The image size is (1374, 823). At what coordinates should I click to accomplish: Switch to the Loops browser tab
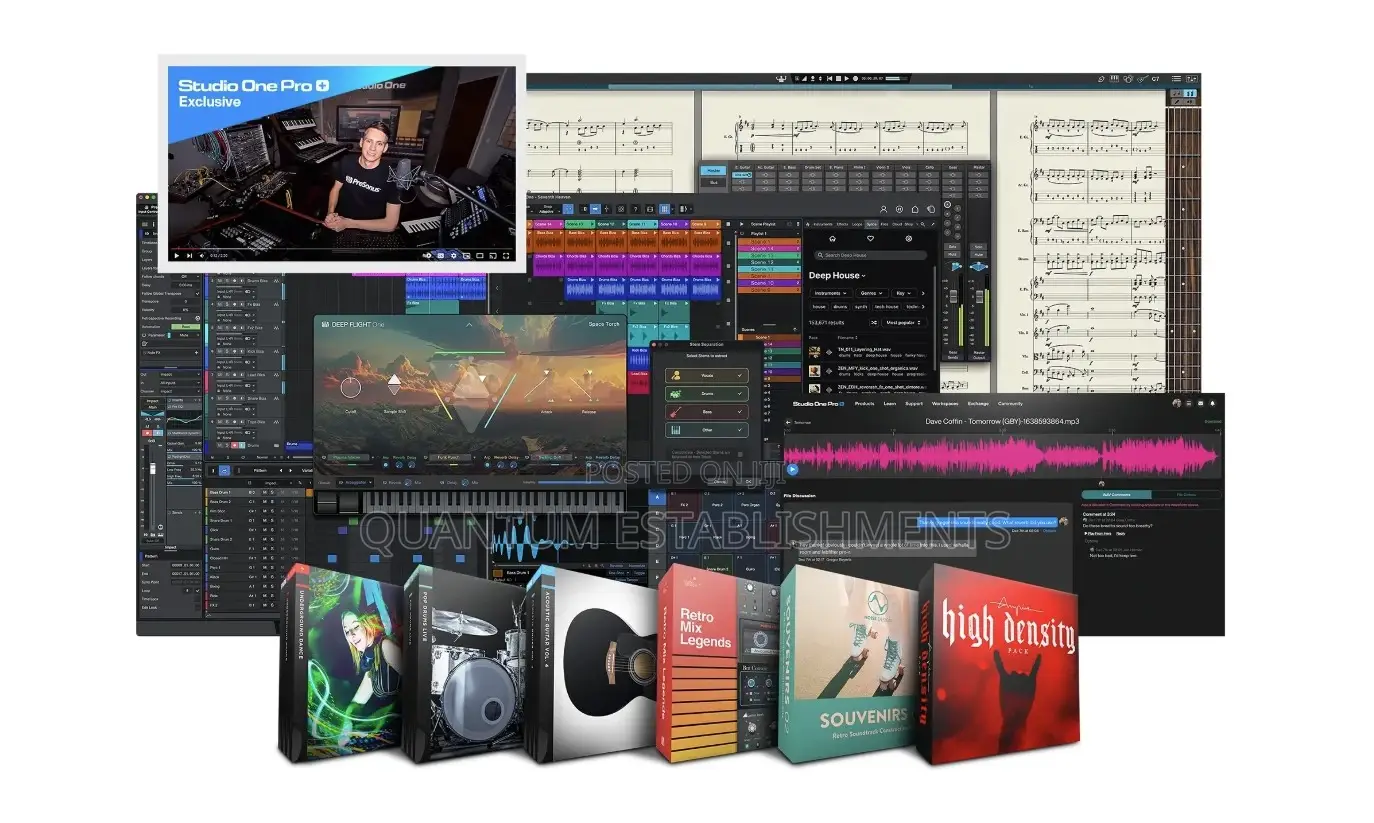tap(857, 224)
